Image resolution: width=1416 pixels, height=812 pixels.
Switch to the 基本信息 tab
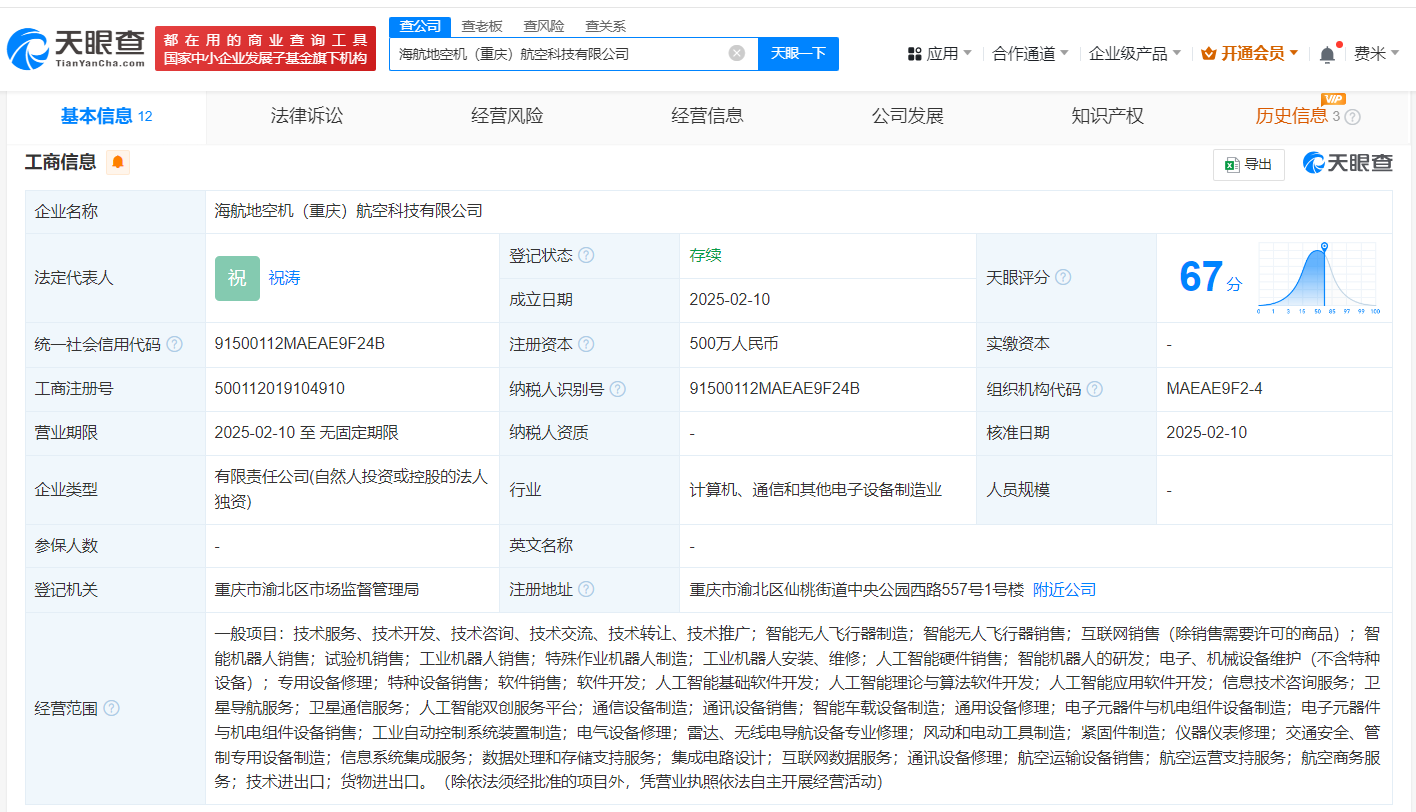106,116
